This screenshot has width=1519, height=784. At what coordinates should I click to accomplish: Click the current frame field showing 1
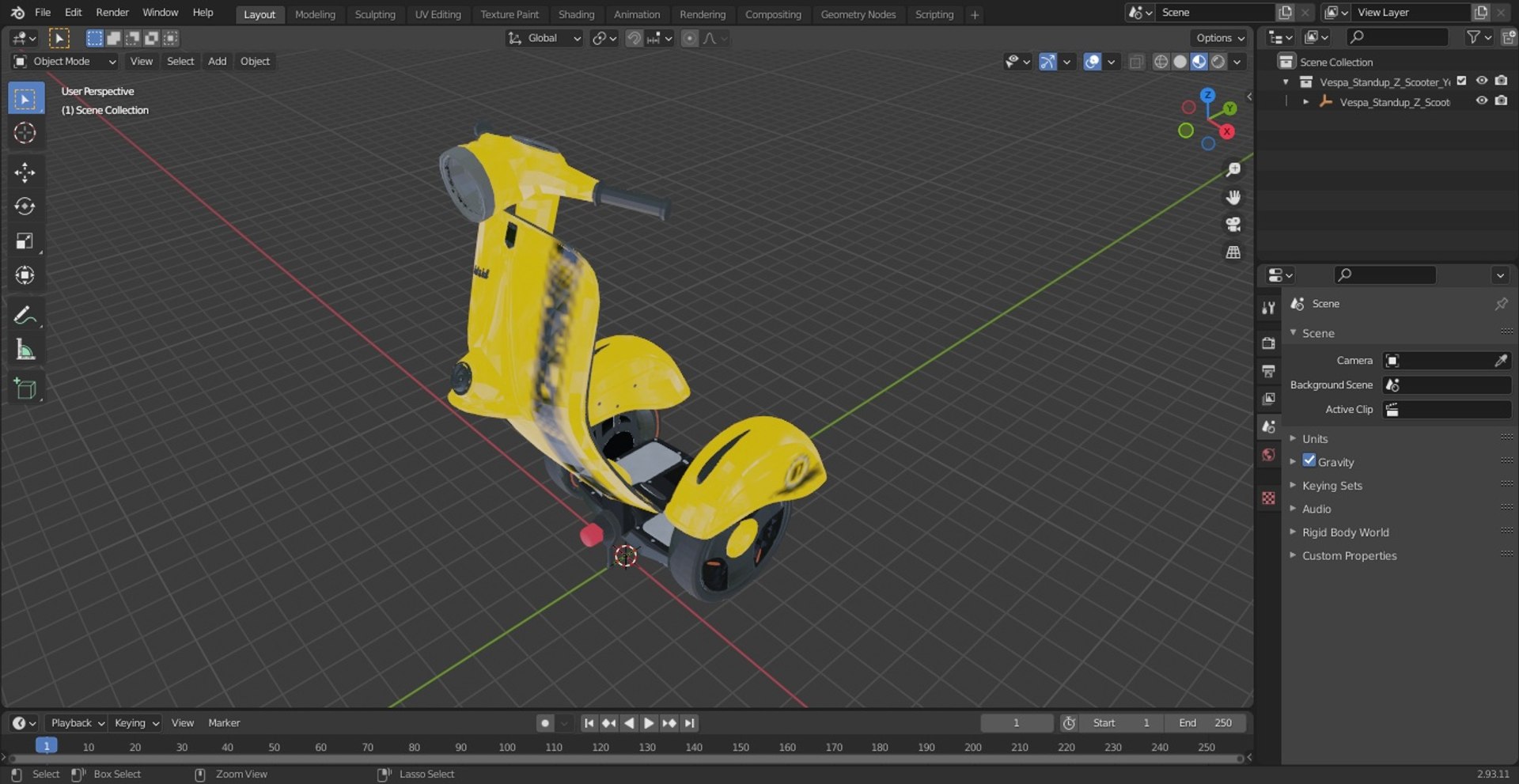1017,723
